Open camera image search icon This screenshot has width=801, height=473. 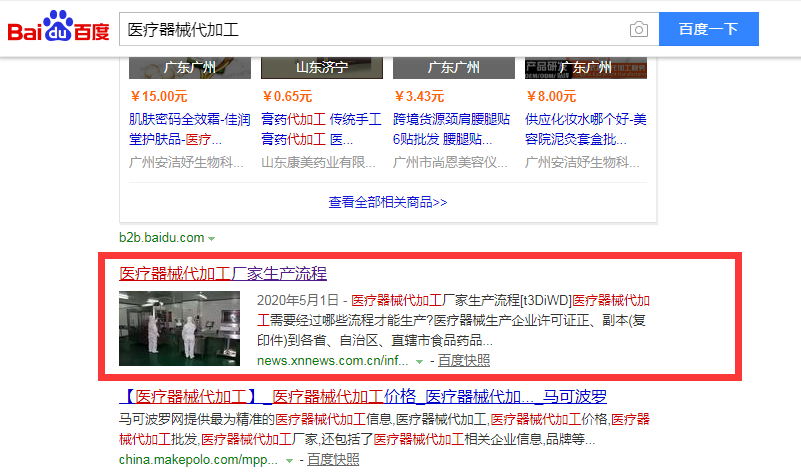638,29
